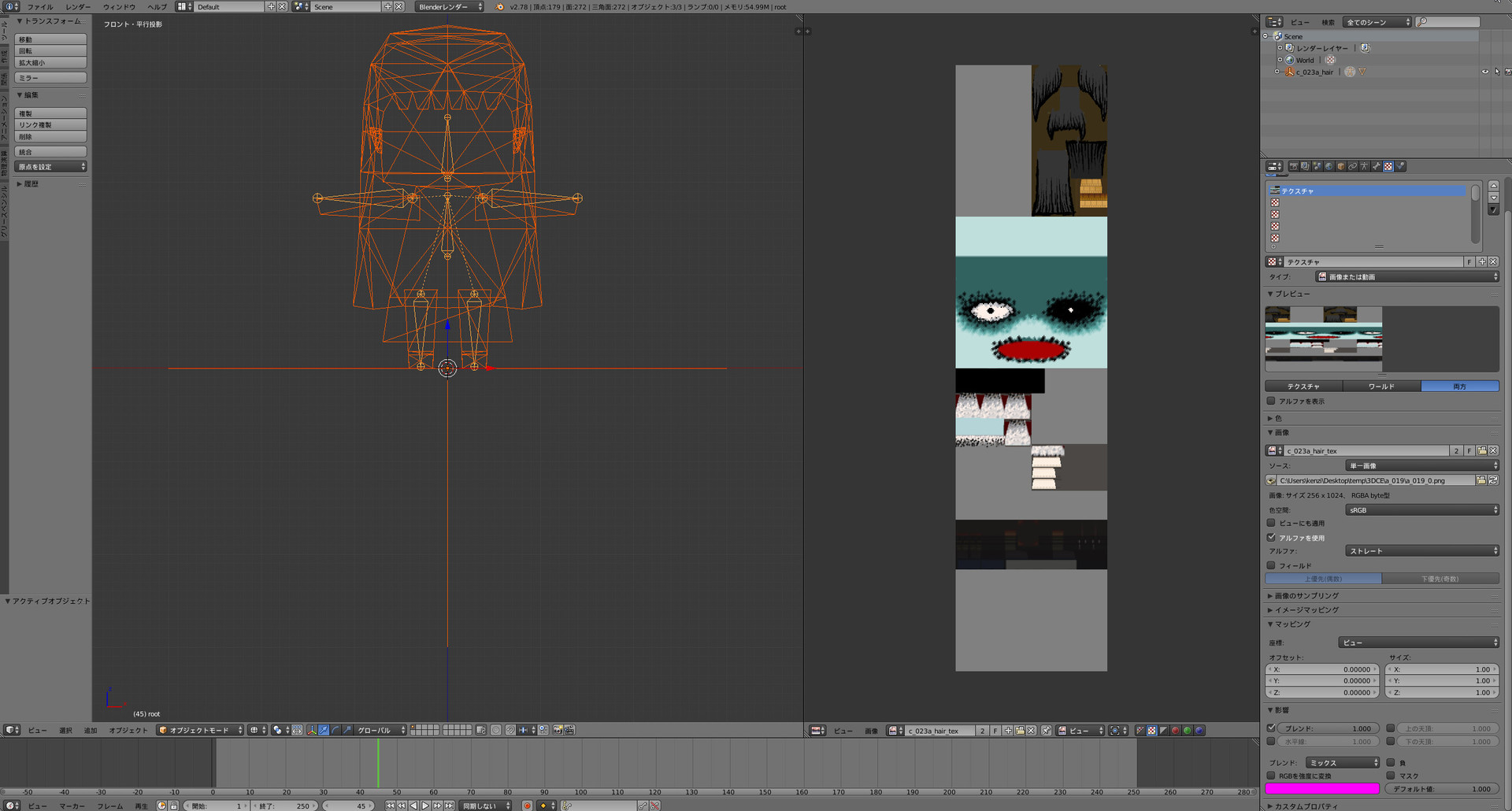The image size is (1512, 811).
Task: Toggle the ビューにも適用 checkbox
Action: (1271, 523)
